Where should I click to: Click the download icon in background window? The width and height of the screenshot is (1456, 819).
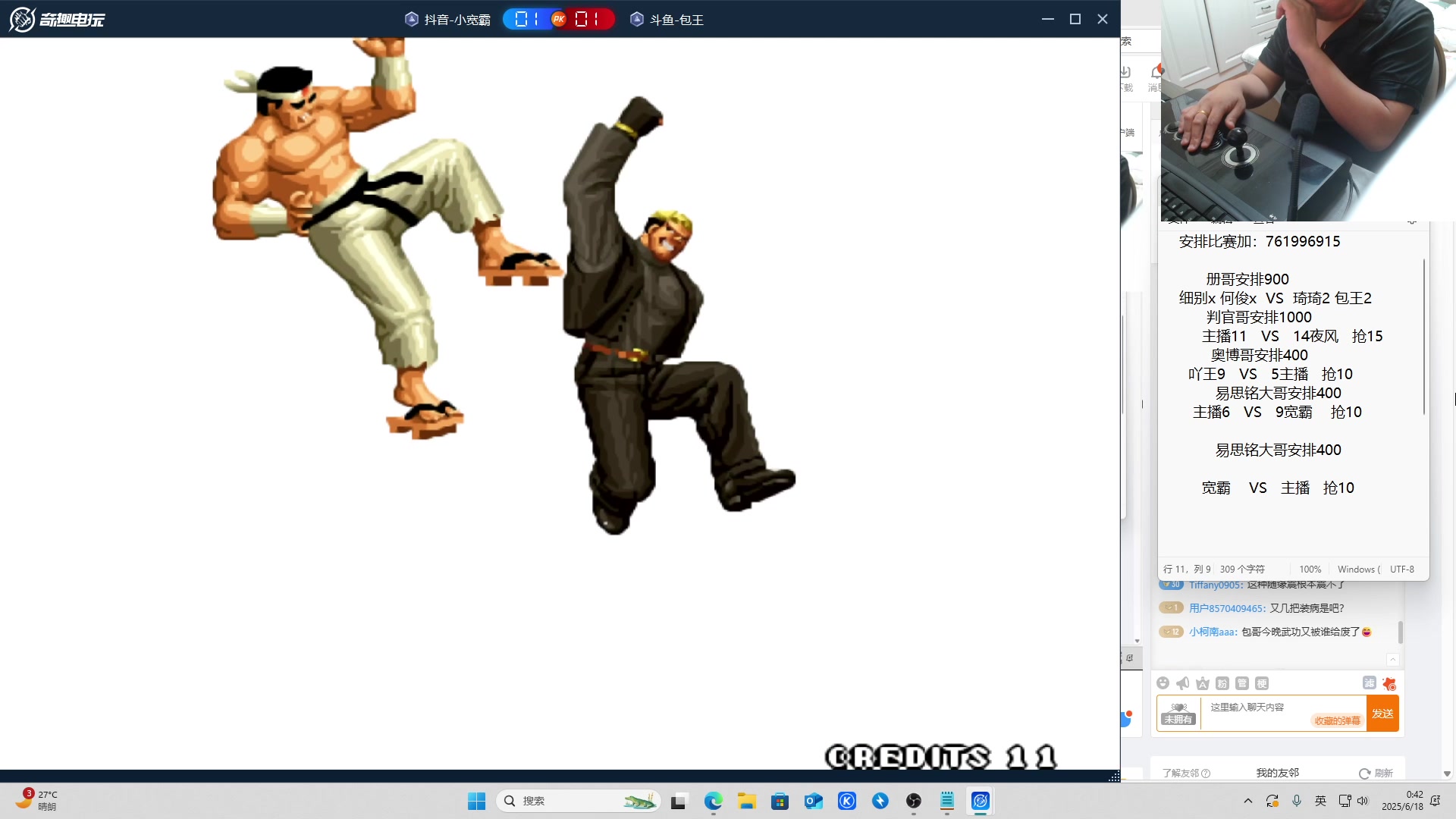[x=1125, y=72]
